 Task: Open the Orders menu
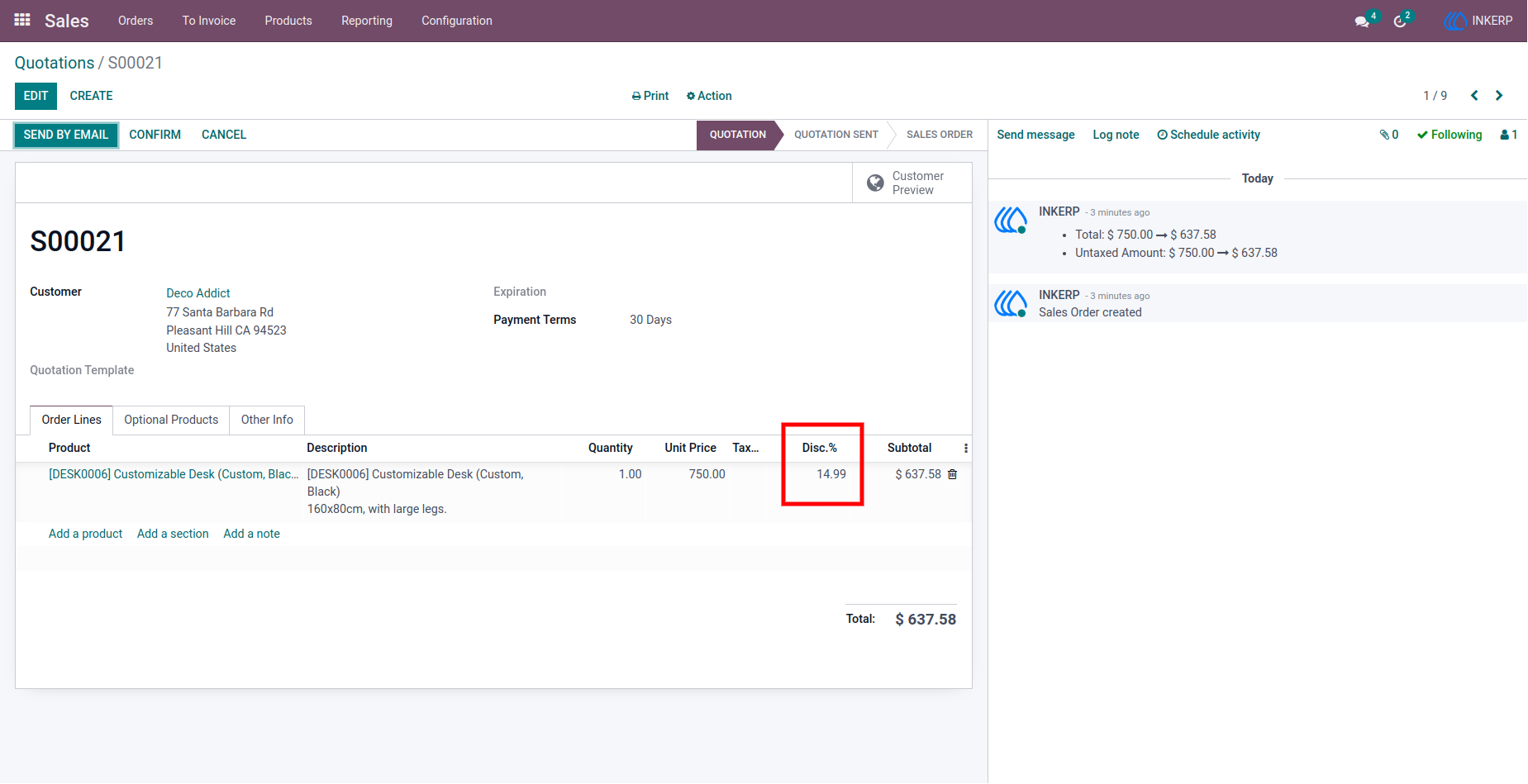click(x=136, y=21)
